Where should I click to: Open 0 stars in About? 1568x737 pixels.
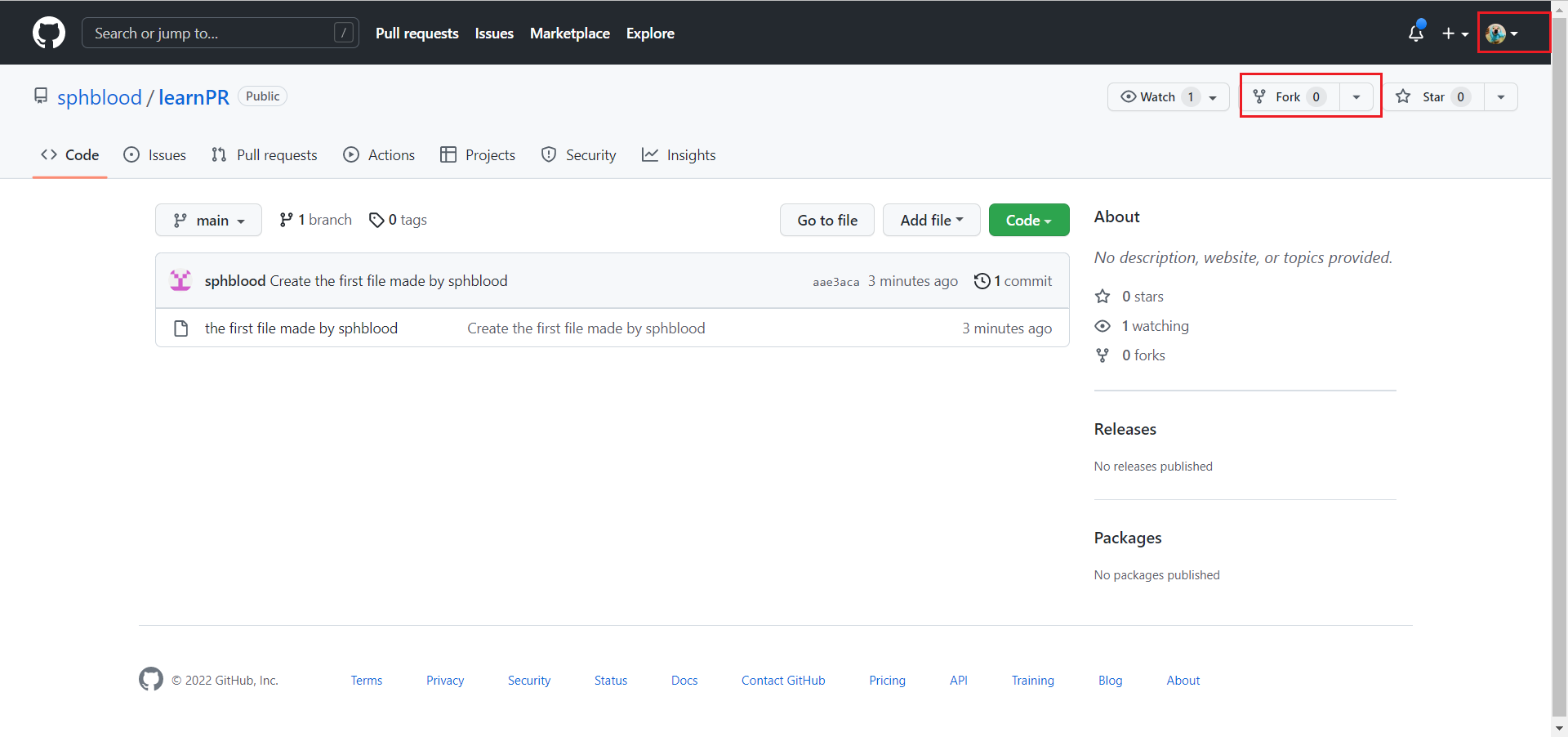pyautogui.click(x=1130, y=297)
